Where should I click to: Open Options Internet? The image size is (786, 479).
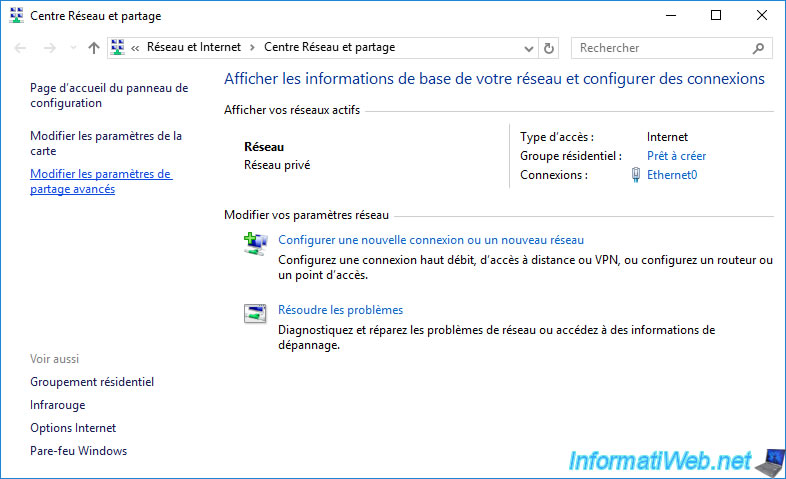tap(73, 428)
